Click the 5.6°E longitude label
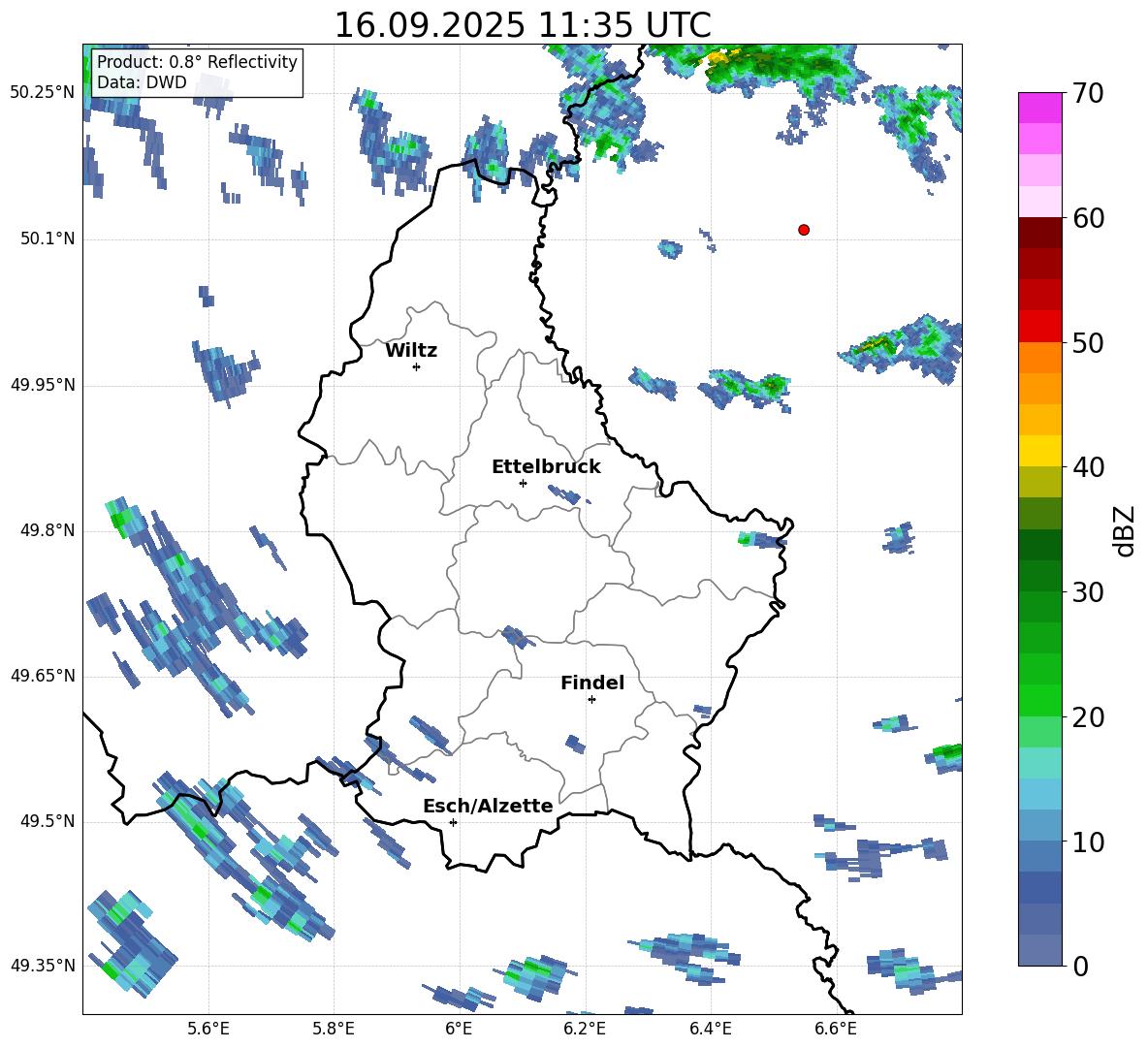This screenshot has height=1048, width=1148. tap(208, 1029)
